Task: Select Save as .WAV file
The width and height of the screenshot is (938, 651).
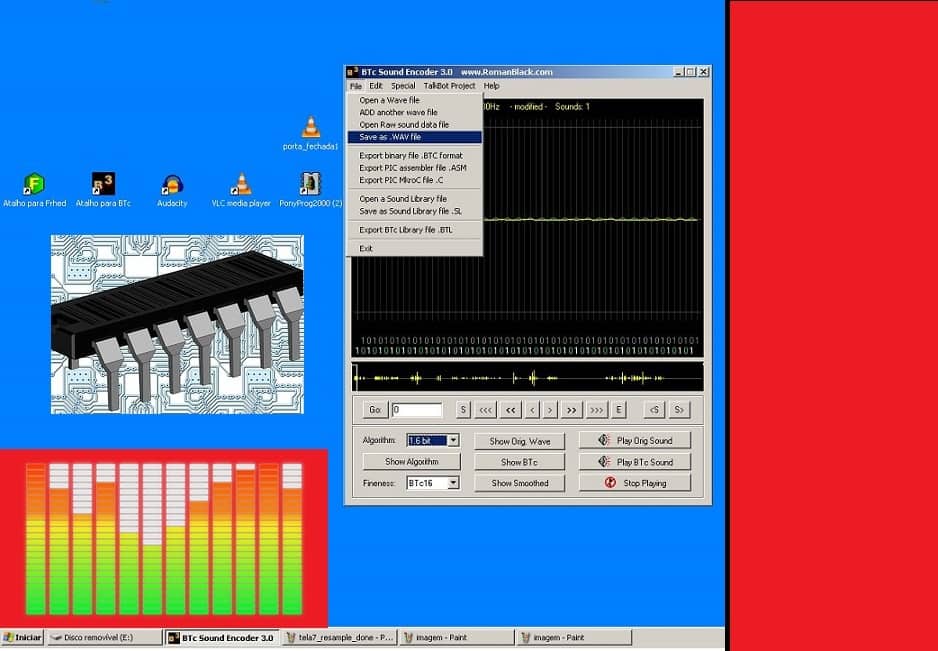Action: (x=415, y=137)
